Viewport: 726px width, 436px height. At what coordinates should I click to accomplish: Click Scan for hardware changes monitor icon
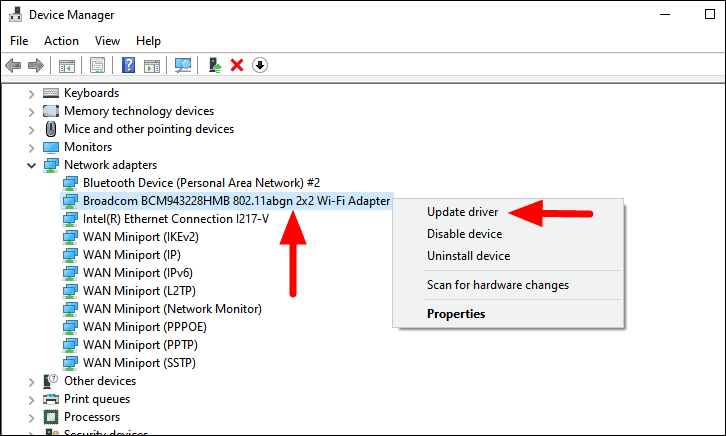click(183, 65)
